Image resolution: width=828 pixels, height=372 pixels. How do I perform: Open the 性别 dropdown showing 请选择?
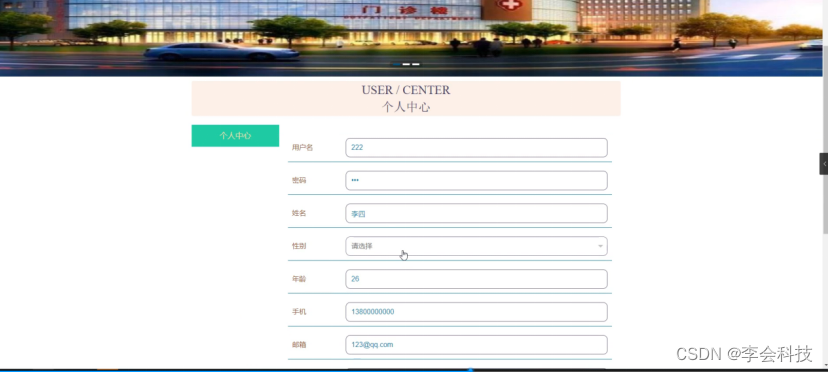tap(476, 246)
